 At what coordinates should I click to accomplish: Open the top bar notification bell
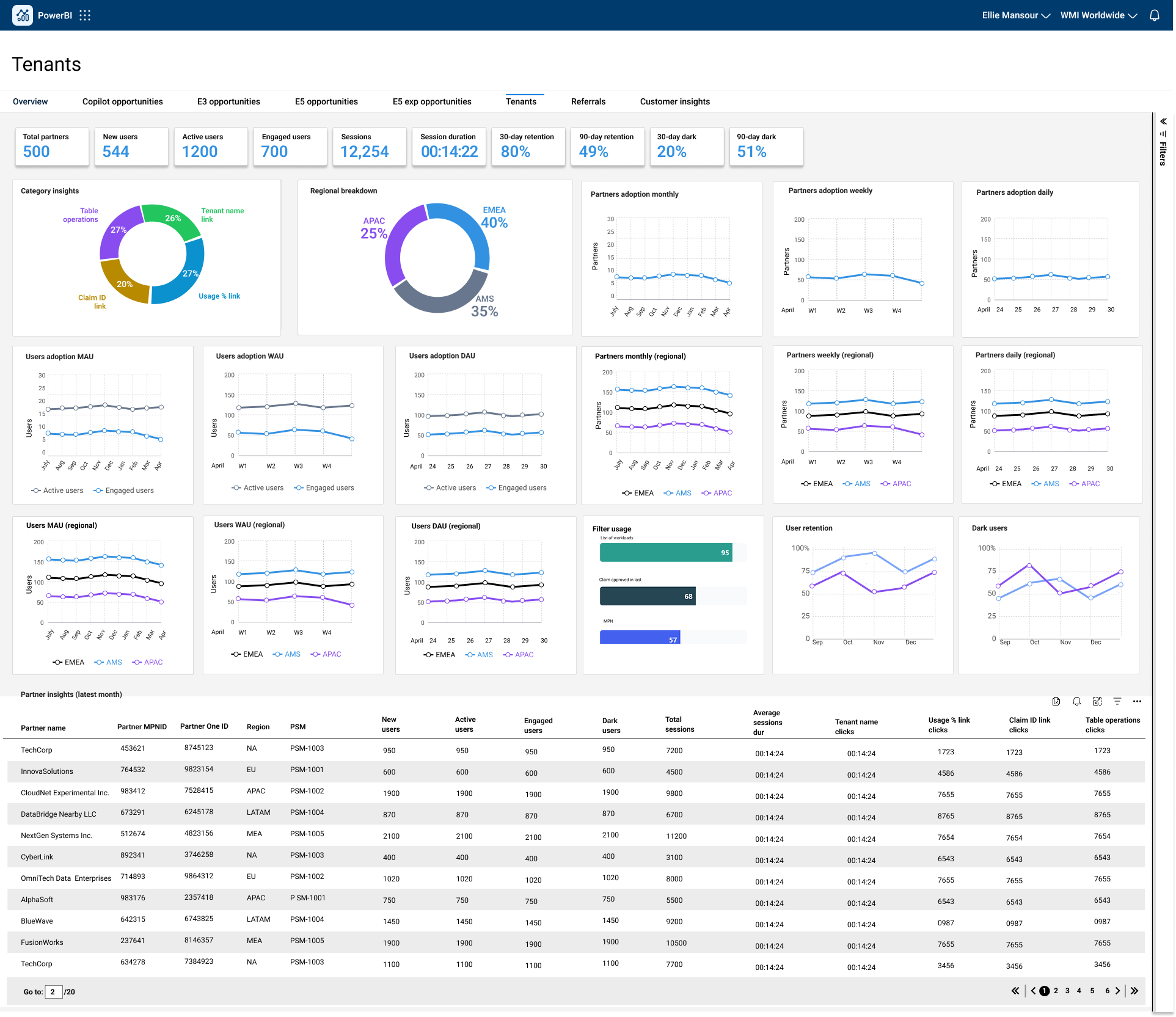coord(1154,15)
